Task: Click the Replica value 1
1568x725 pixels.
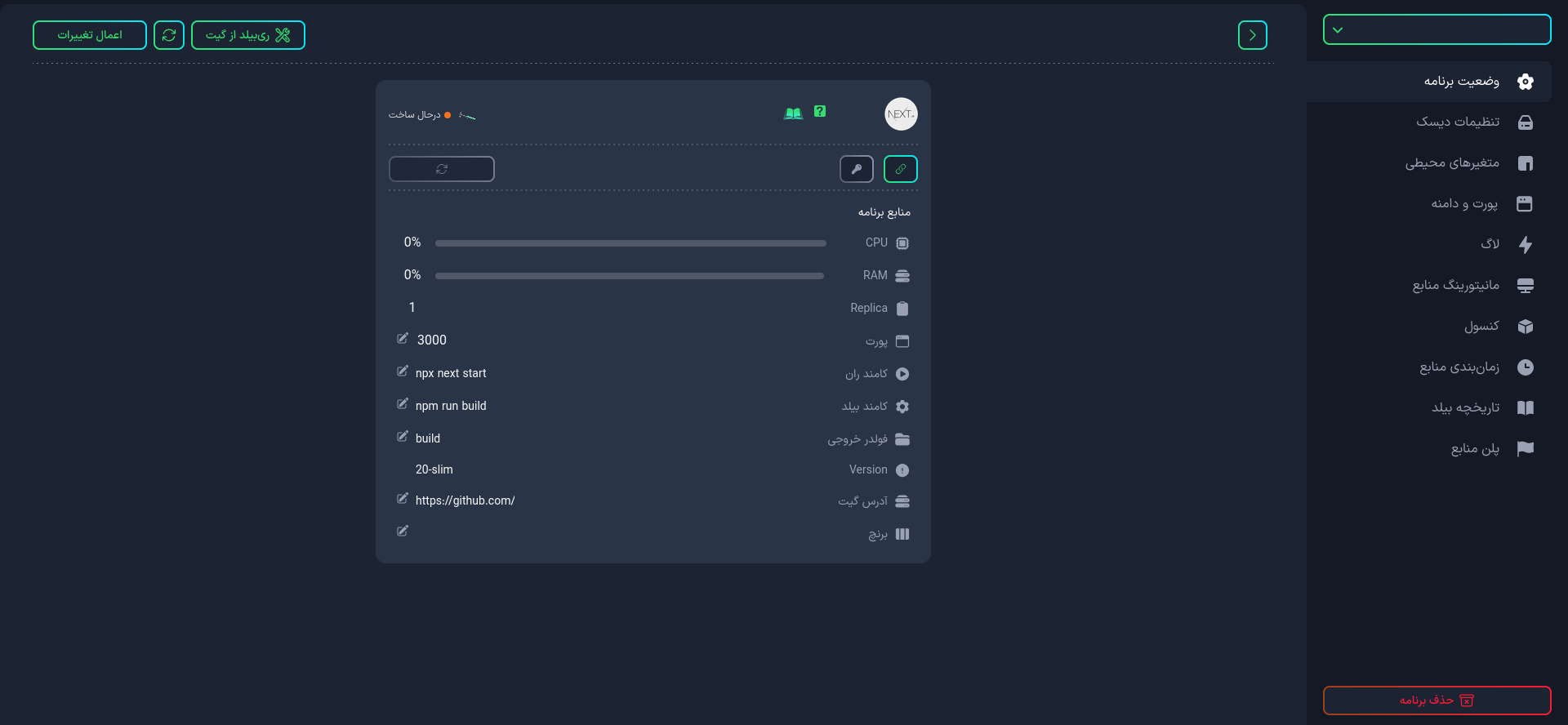Action: pos(412,308)
